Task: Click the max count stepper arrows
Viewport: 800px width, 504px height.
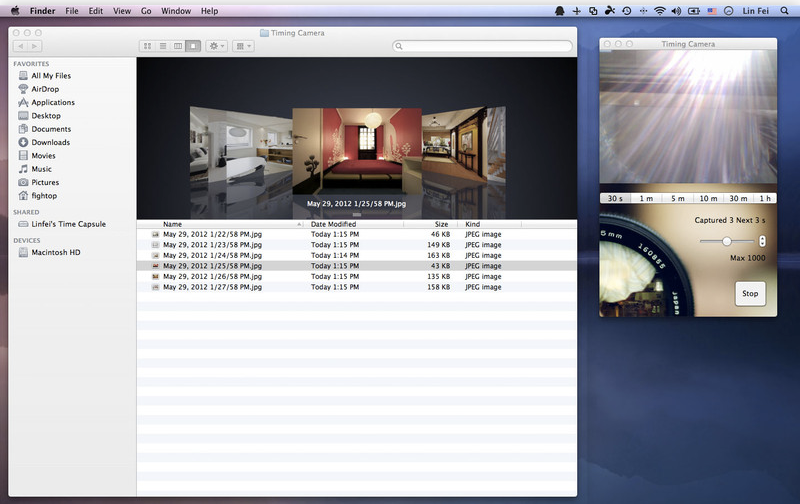Action: point(763,241)
